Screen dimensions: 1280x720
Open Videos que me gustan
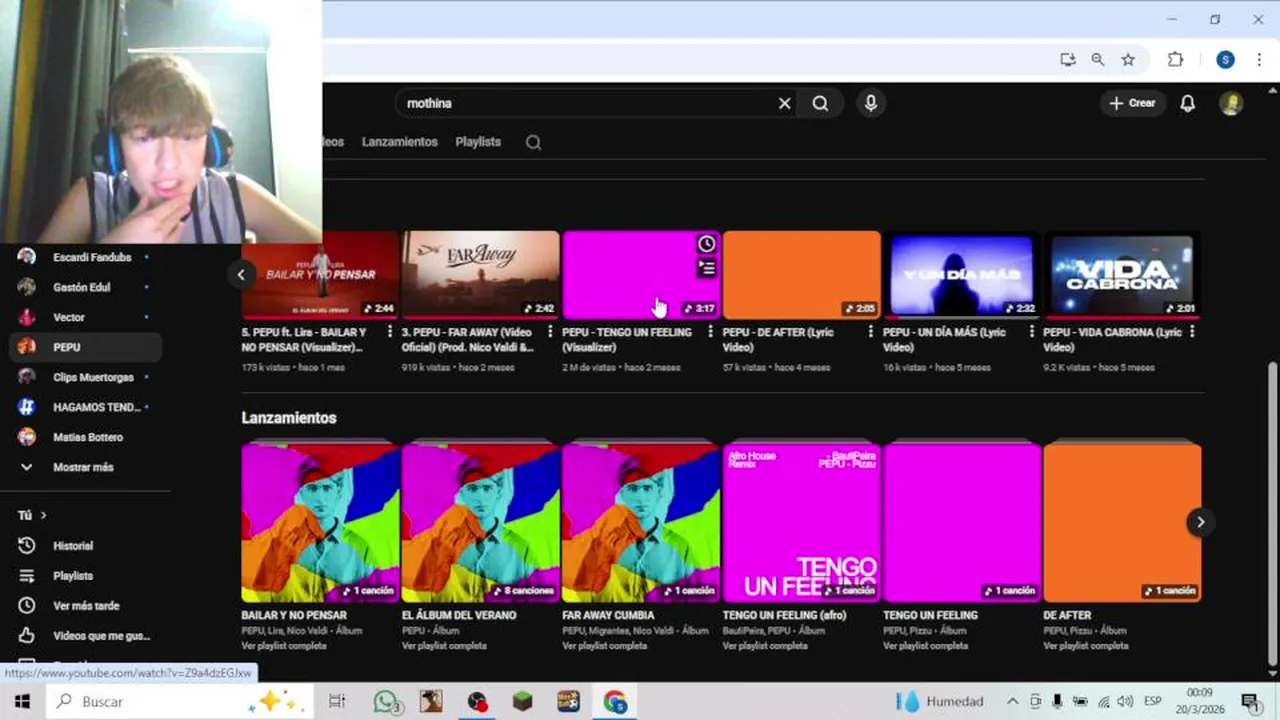[85, 636]
